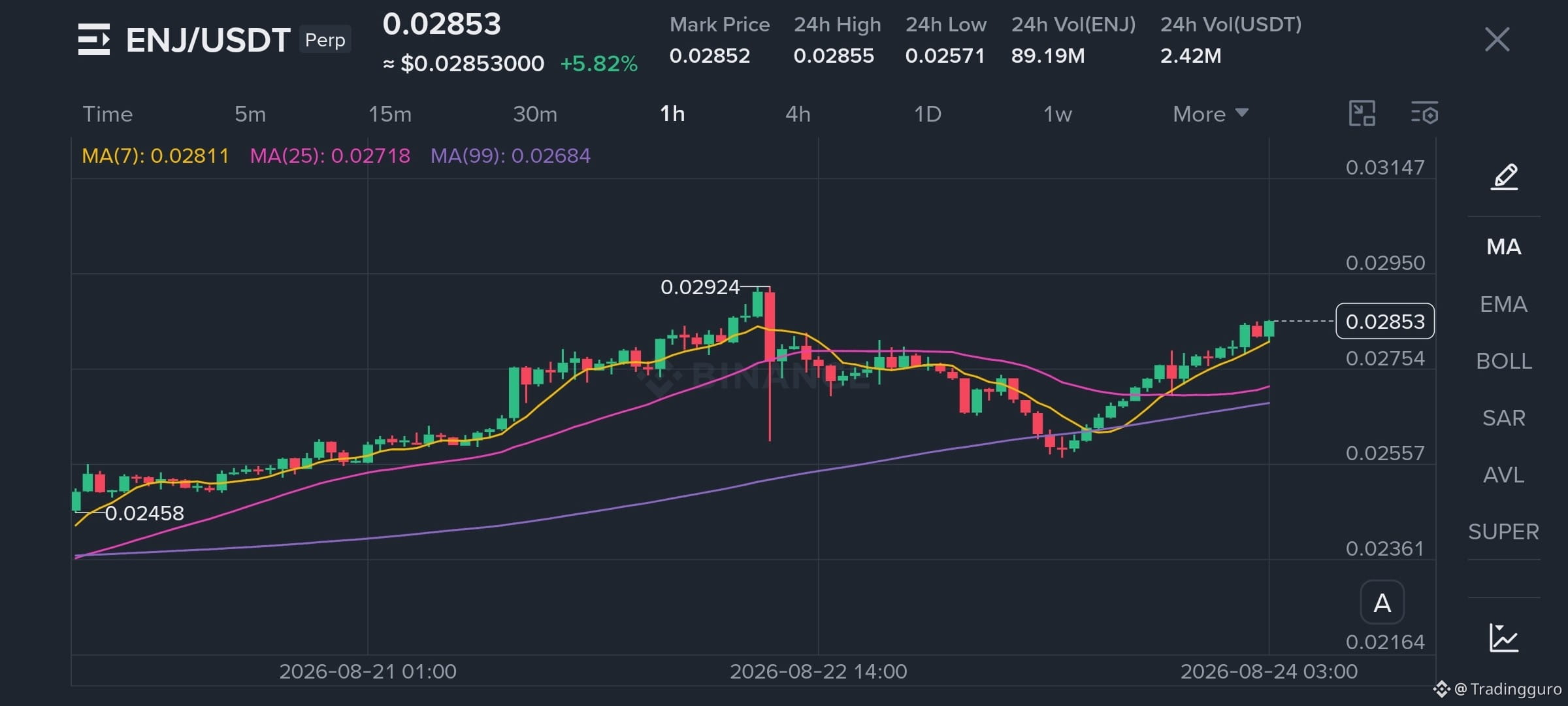
Task: Open the chart layout split icon
Action: 1362,113
